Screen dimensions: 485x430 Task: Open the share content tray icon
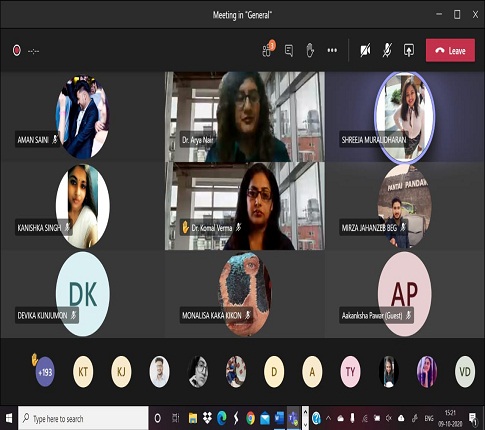(409, 50)
